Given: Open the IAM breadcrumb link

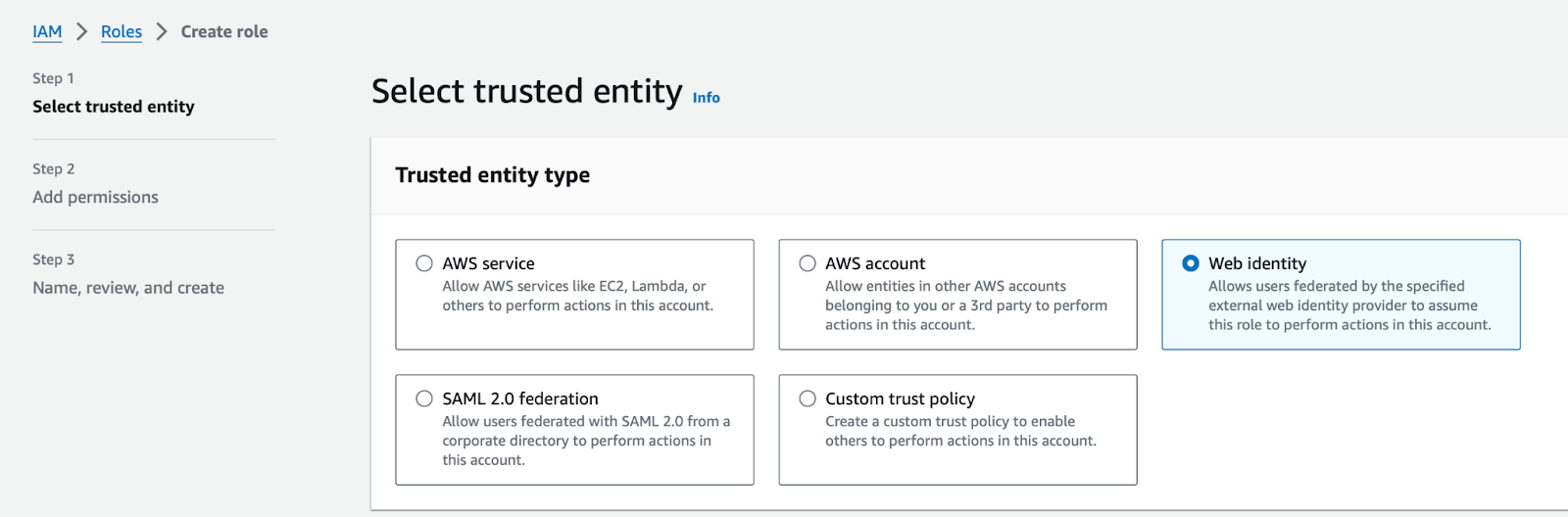Looking at the screenshot, I should [x=47, y=31].
